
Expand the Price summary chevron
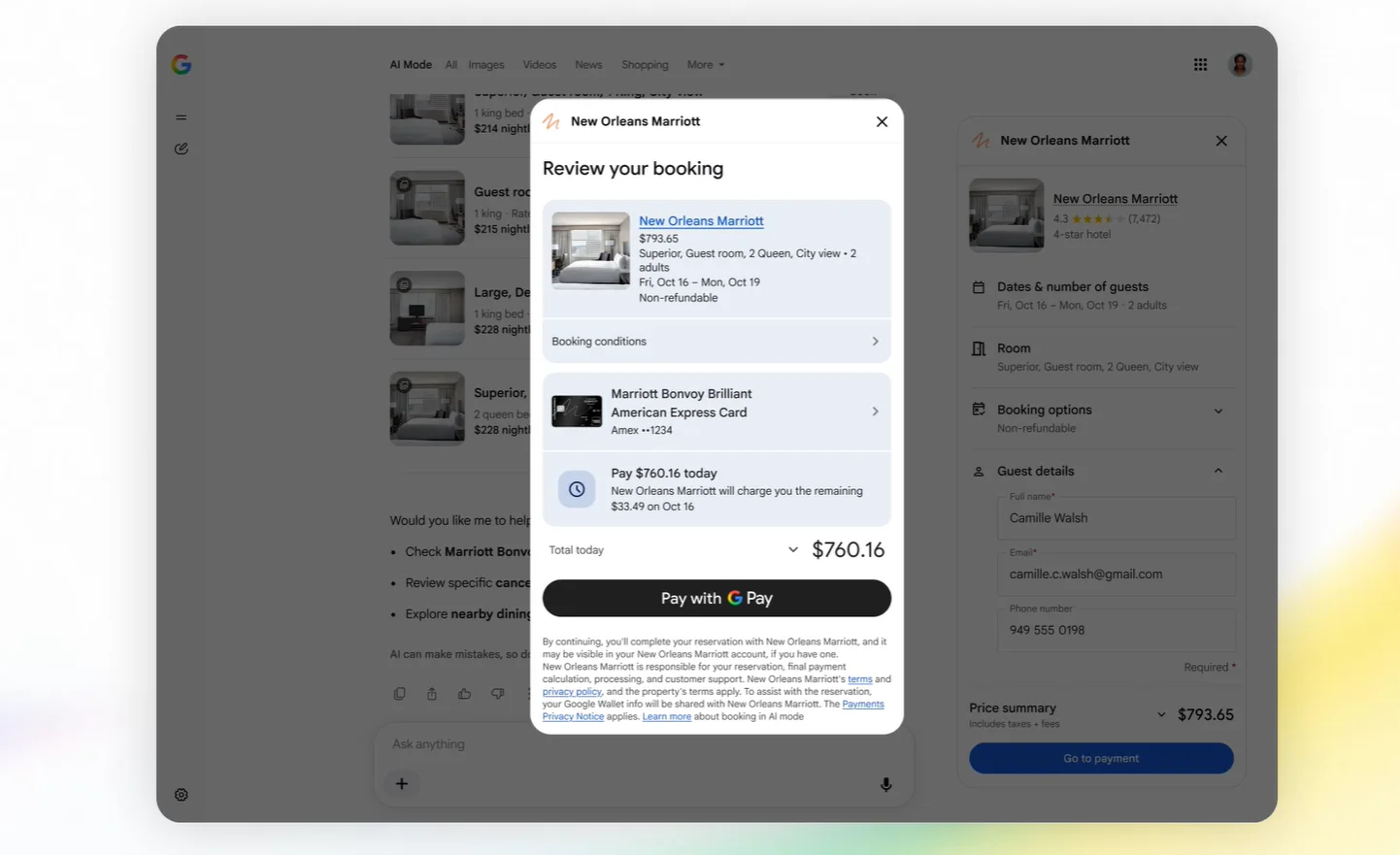pyautogui.click(x=1161, y=715)
